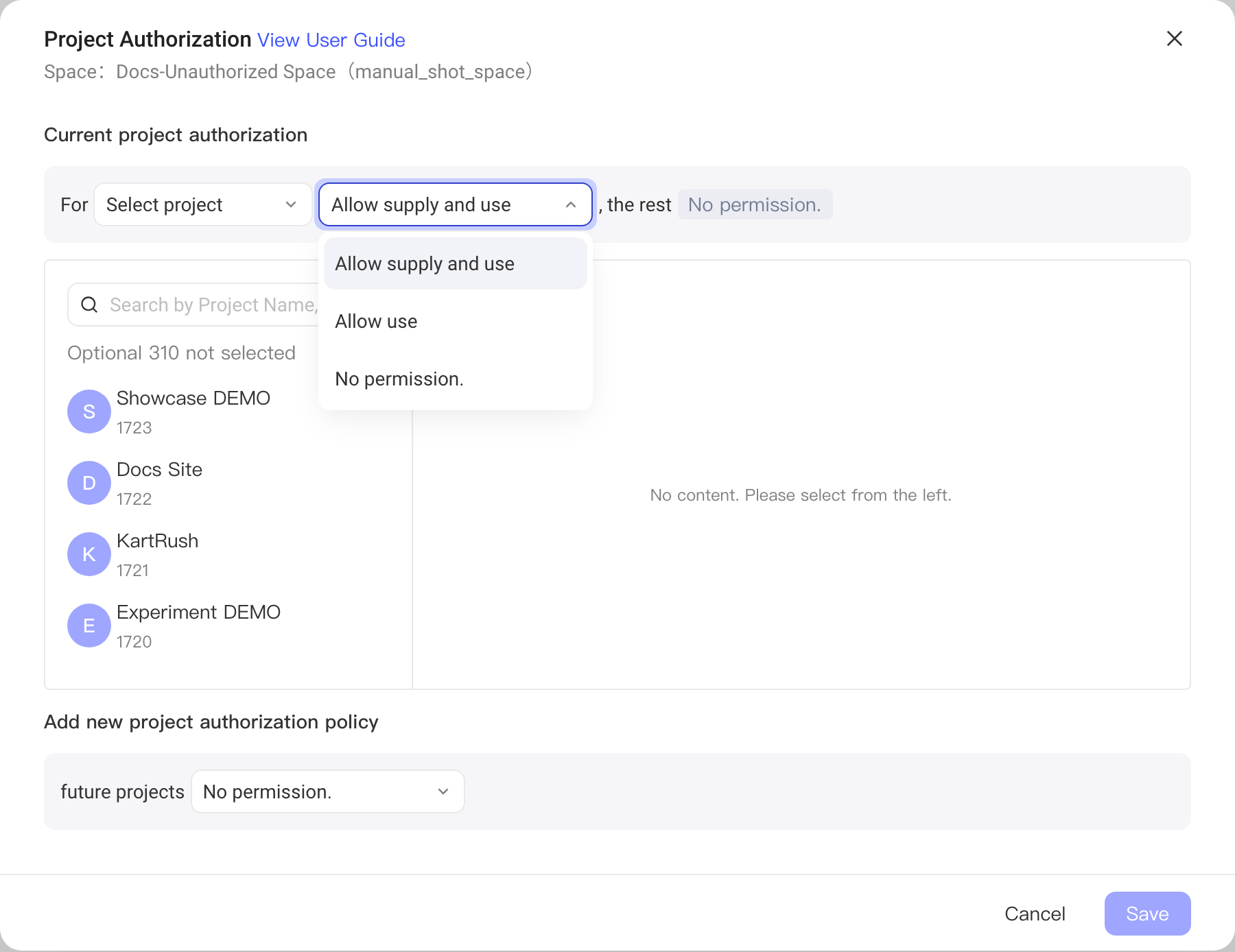Viewport: 1235px width, 952px height.
Task: Click the D avatar for Docs Site
Action: click(89, 483)
